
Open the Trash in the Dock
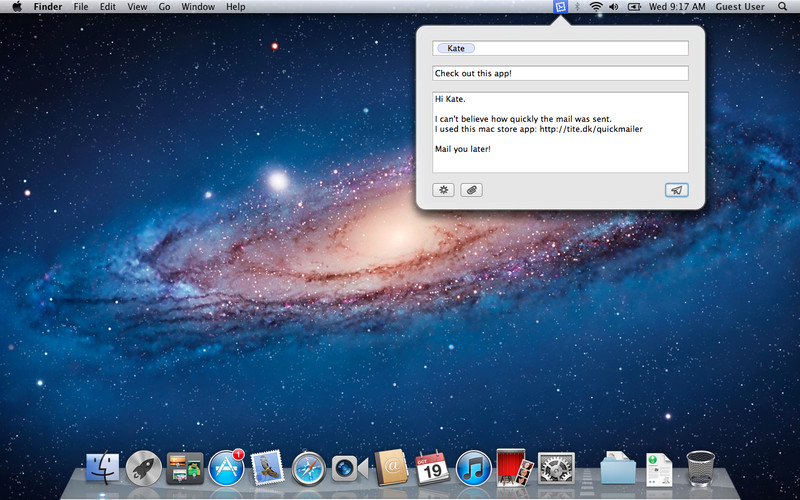coord(700,467)
